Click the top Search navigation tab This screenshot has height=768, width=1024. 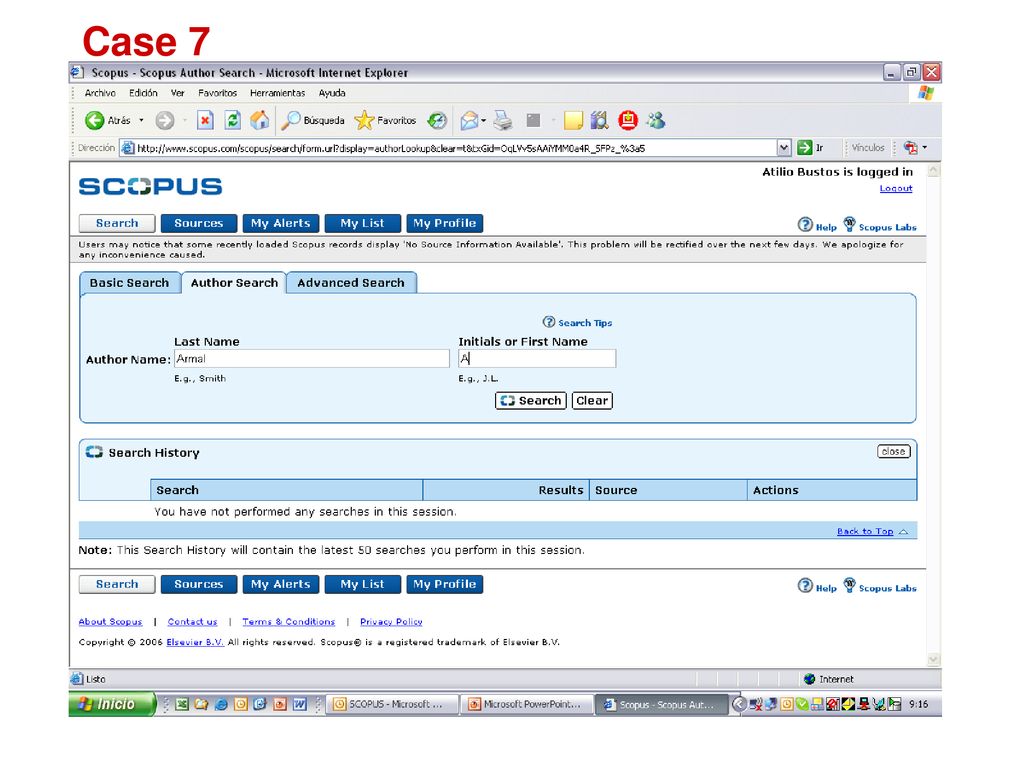tap(117, 223)
